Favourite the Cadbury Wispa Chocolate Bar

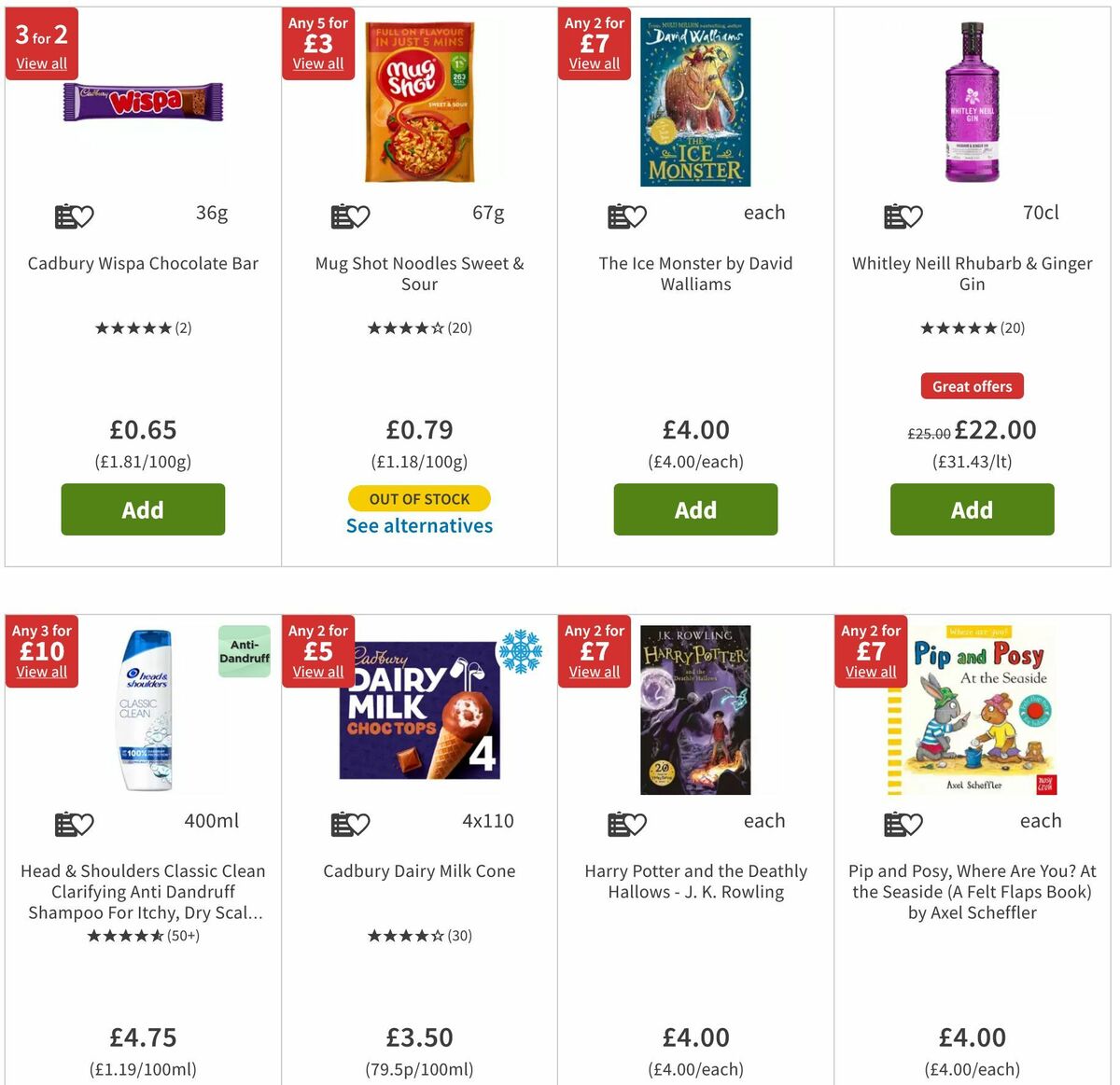(x=84, y=216)
